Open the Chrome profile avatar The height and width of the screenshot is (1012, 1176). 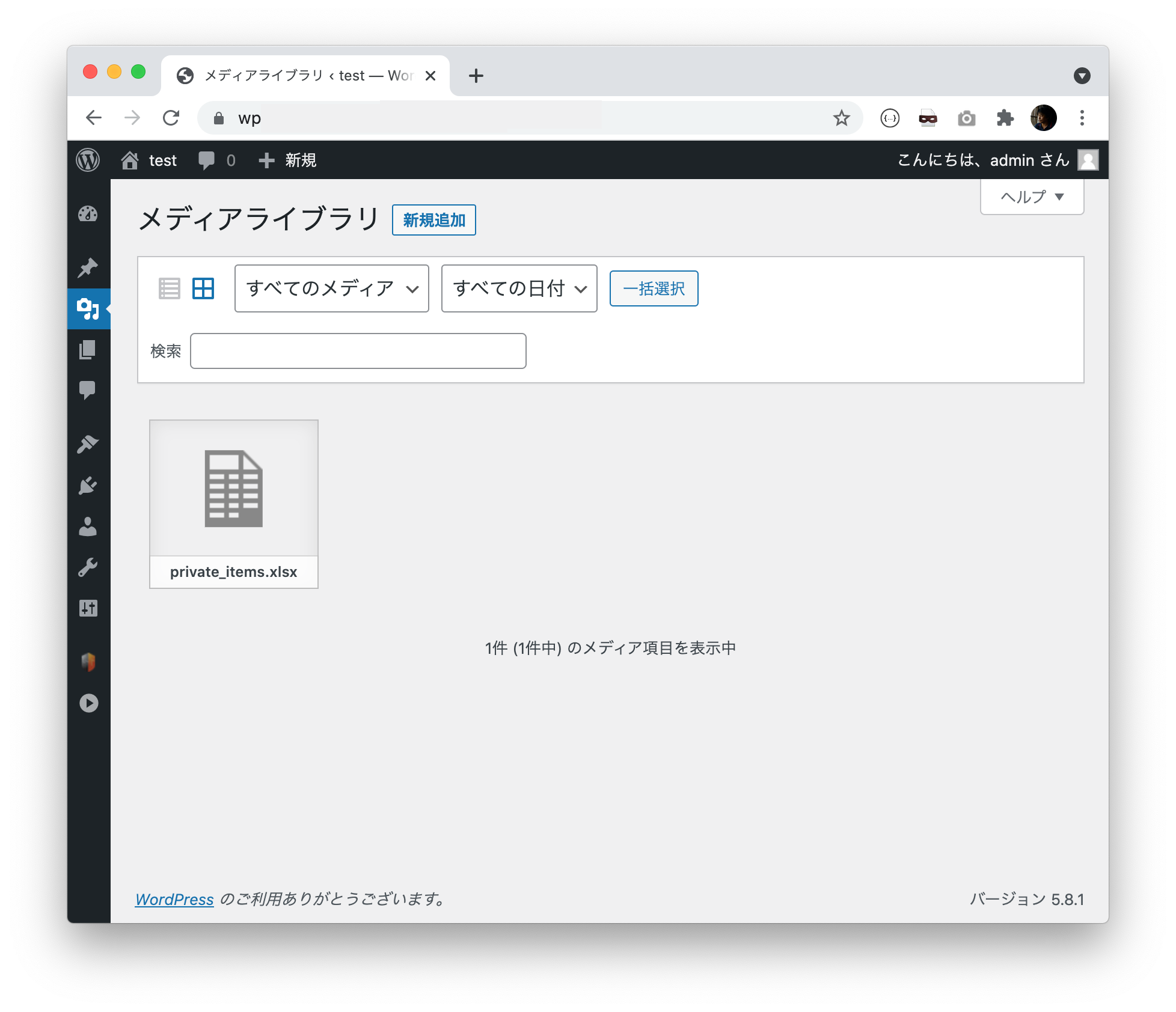tap(1044, 118)
